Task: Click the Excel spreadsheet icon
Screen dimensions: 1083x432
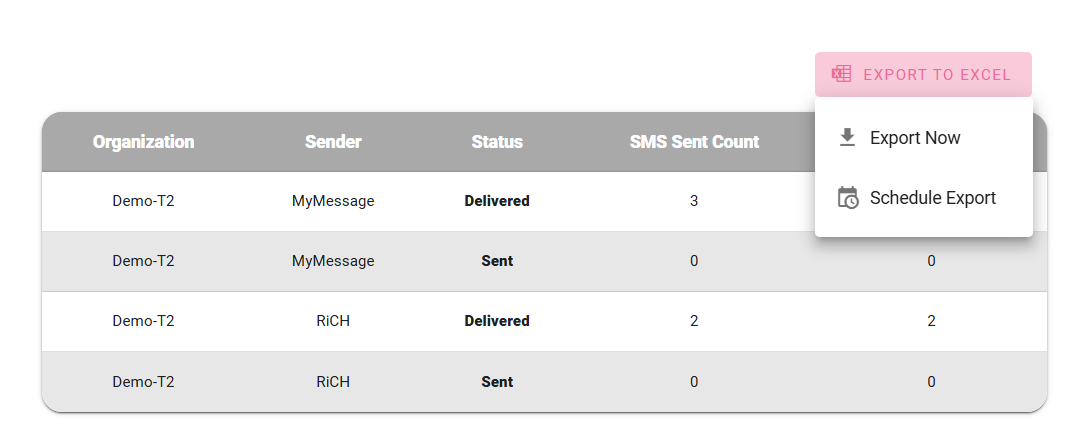Action: point(841,74)
